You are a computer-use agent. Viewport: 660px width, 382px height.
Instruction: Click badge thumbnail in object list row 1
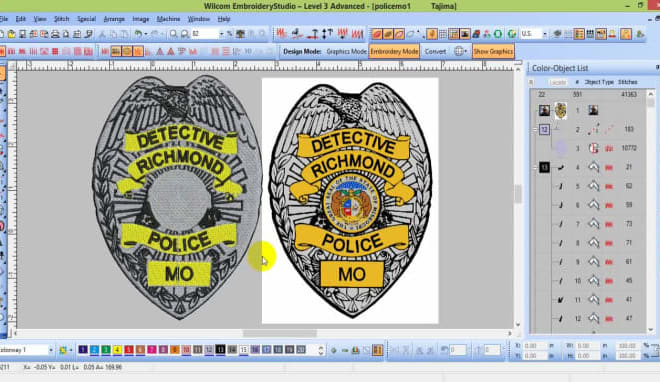560,110
